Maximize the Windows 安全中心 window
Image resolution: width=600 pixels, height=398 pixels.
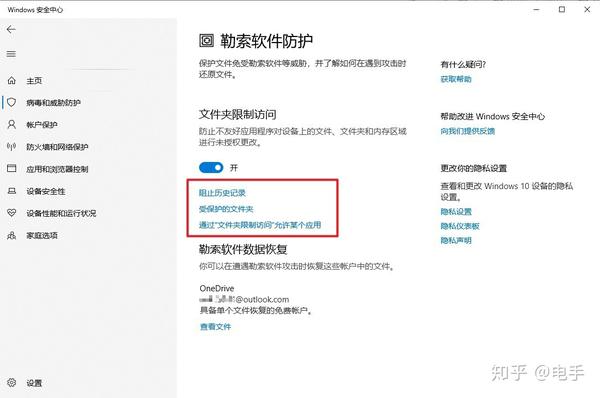(x=562, y=10)
